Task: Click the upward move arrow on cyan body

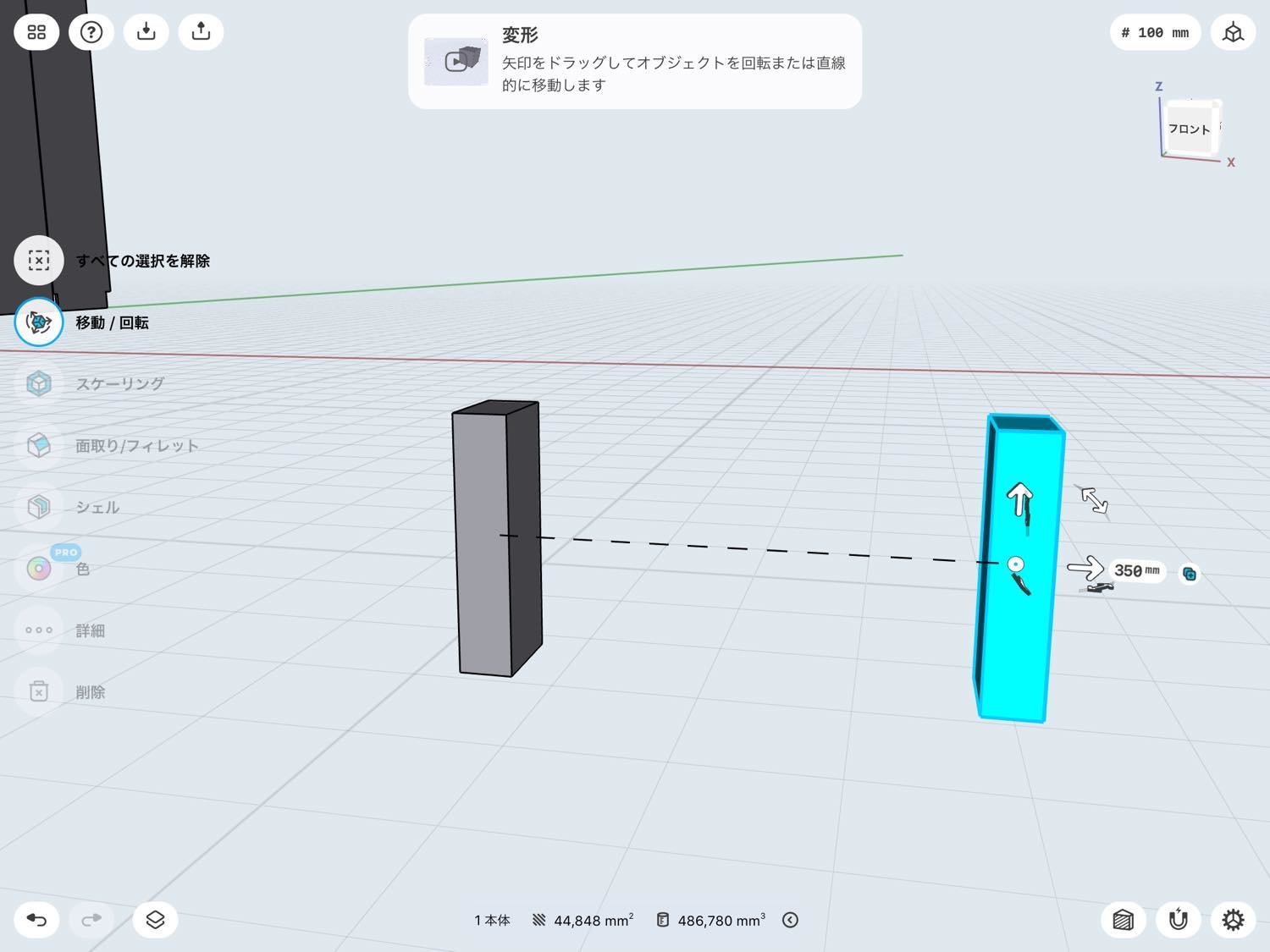Action: [x=1019, y=498]
